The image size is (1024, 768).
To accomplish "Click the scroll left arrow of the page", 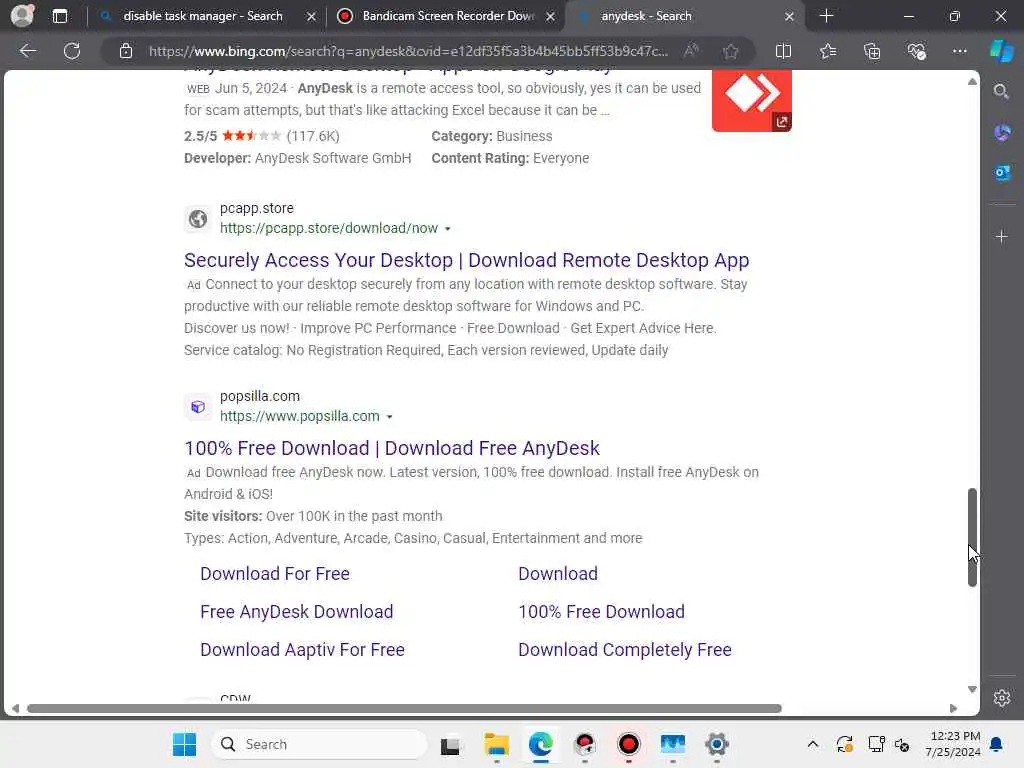I will point(15,709).
